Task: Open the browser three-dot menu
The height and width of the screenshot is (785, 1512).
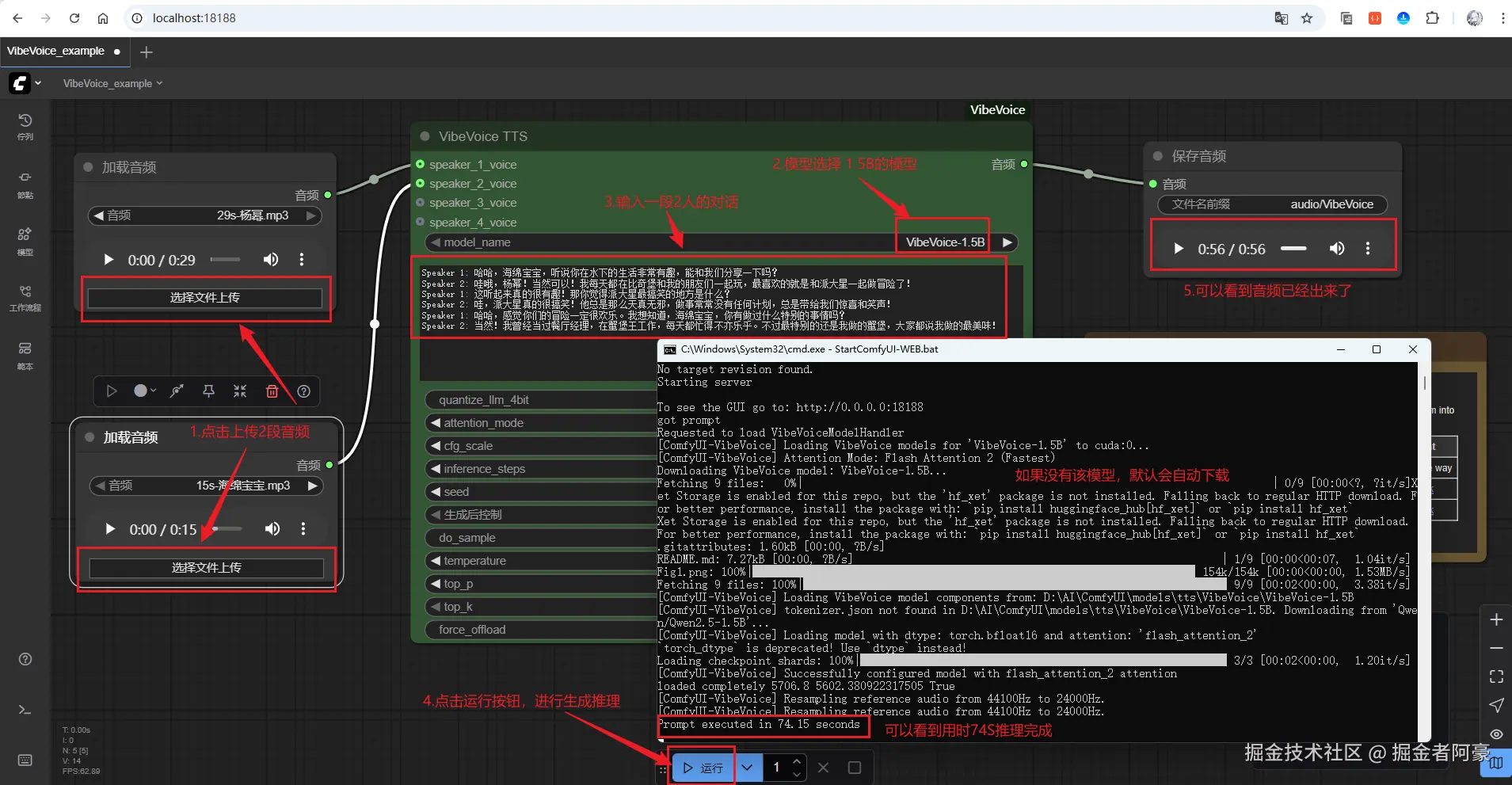Action: pos(1502,18)
